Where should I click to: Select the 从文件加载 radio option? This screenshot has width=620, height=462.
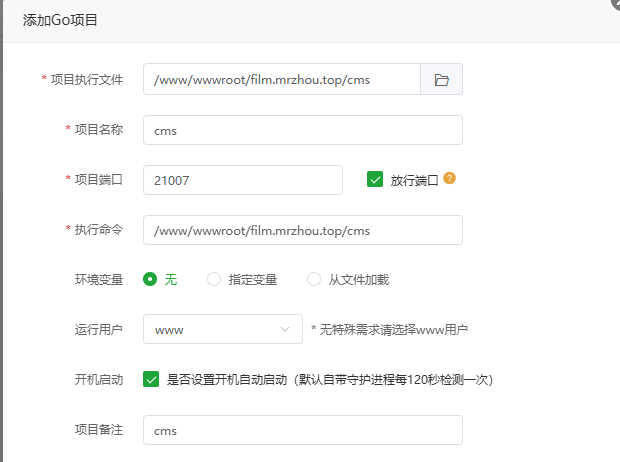(x=314, y=280)
